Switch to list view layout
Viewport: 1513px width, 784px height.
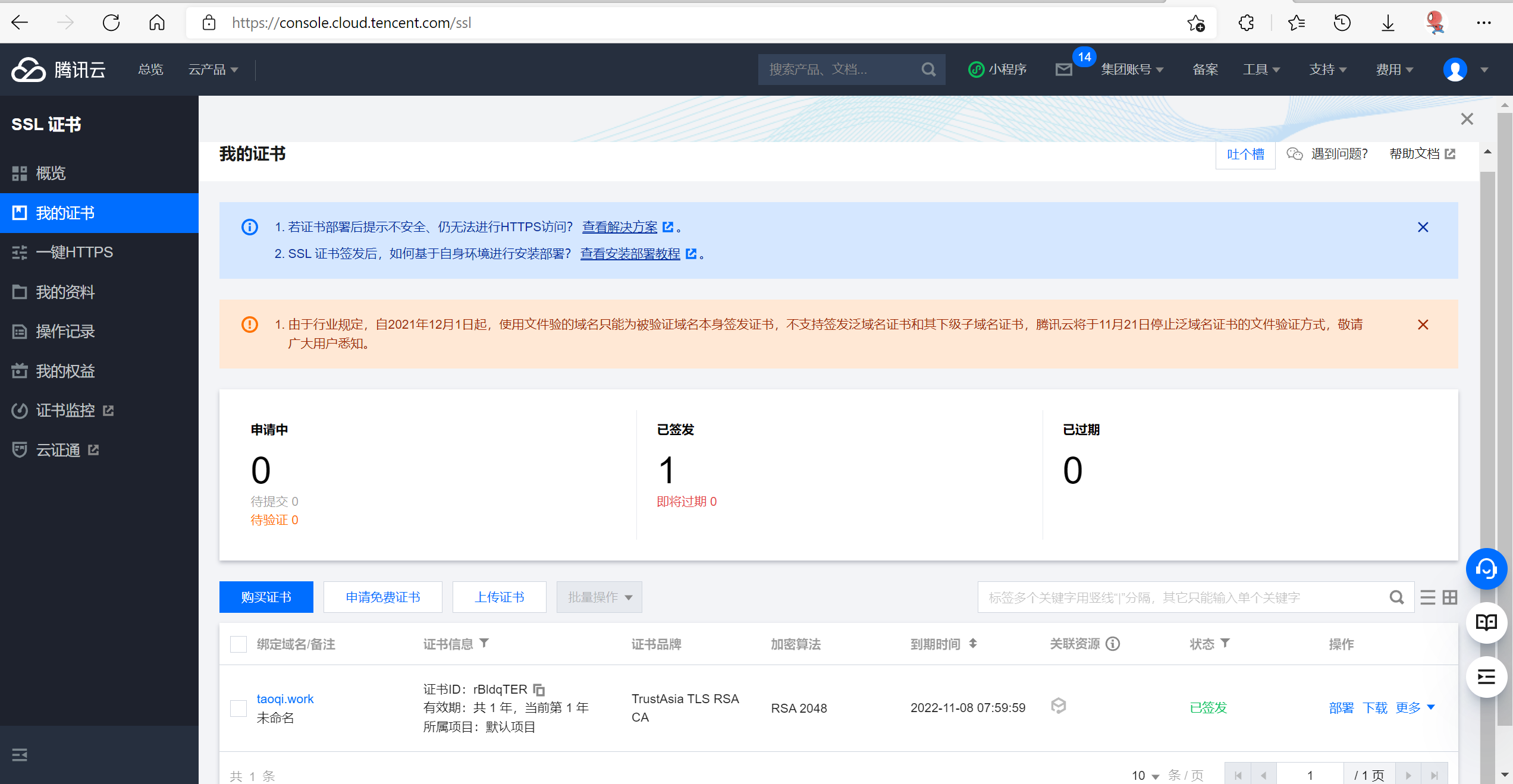pos(1428,597)
